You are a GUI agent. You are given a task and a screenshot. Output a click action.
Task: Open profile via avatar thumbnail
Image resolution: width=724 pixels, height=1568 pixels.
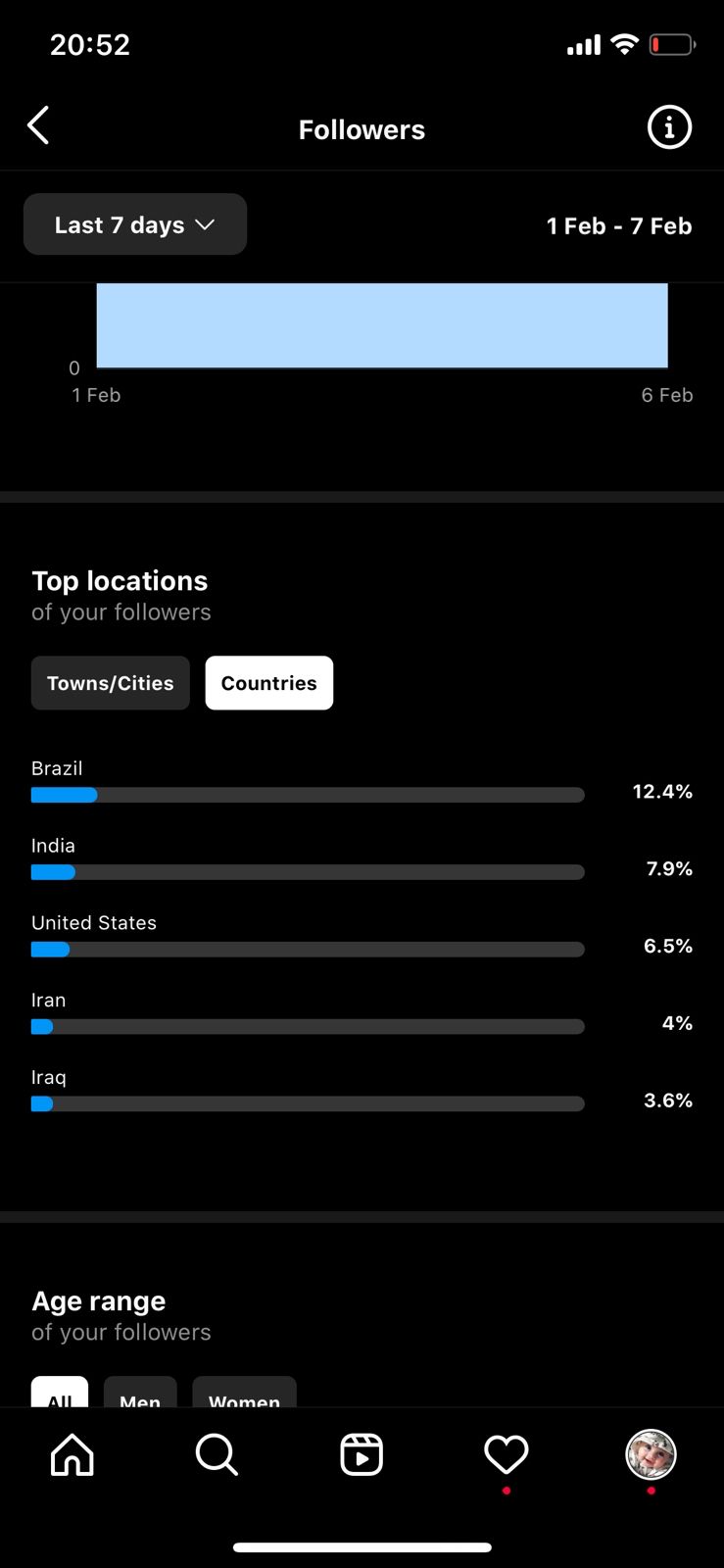(652, 1454)
